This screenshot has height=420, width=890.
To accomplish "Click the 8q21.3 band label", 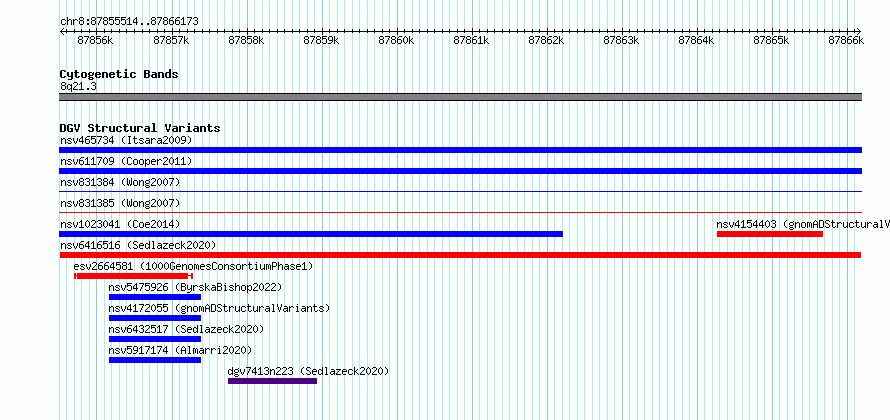I will pyautogui.click(x=78, y=86).
